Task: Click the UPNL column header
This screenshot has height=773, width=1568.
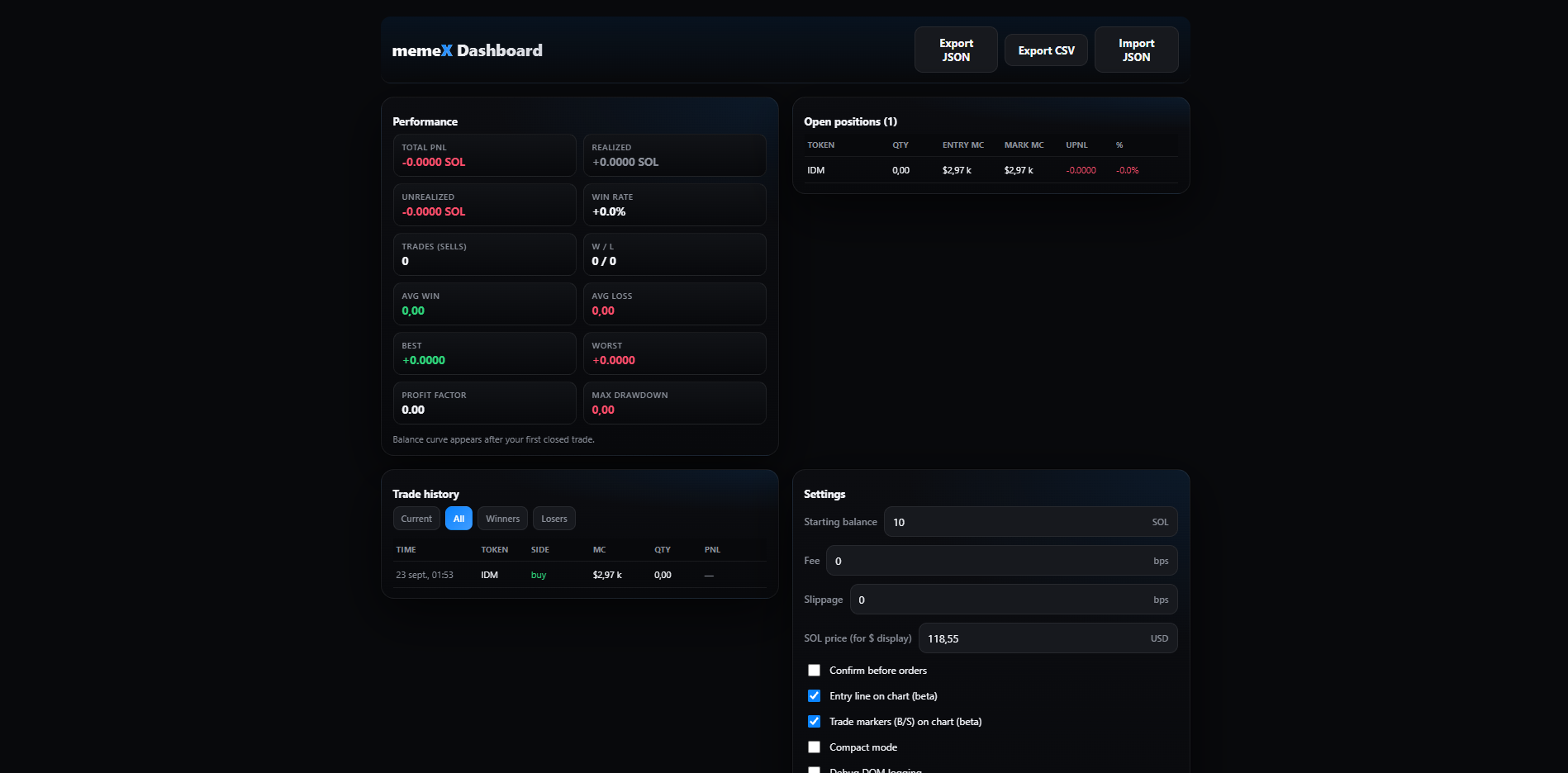Action: 1076,145
